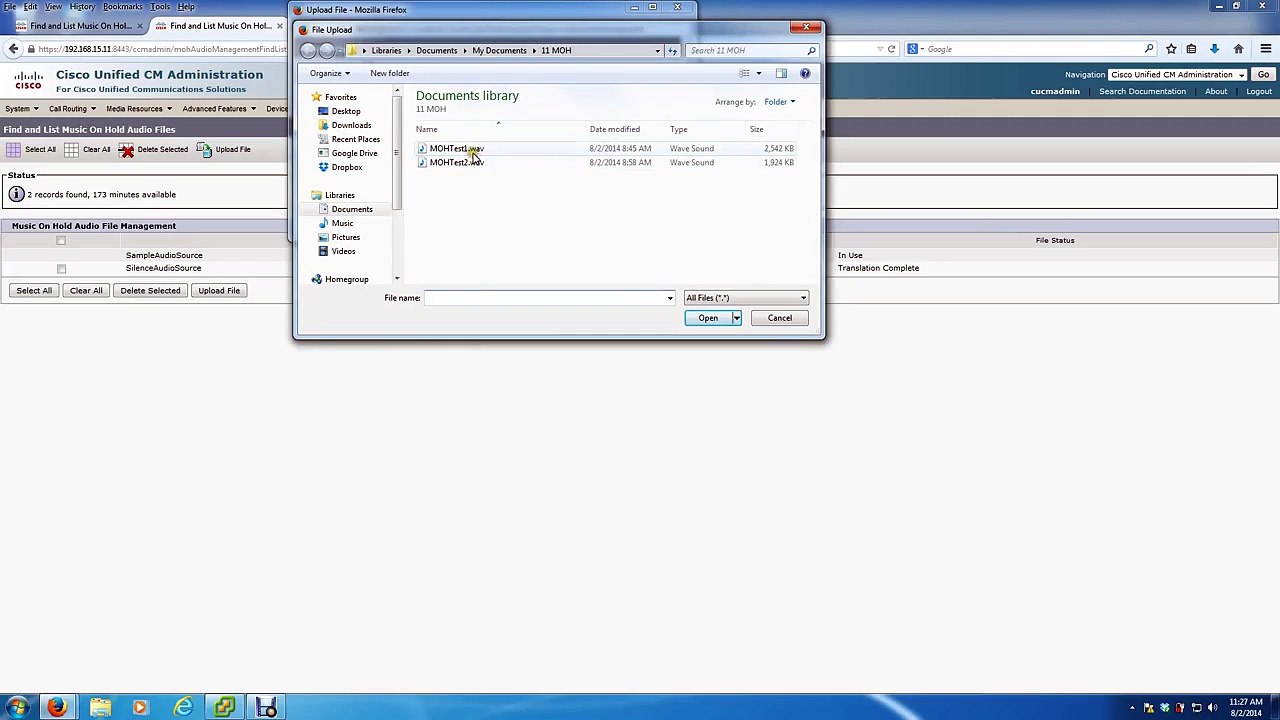Select Libraries in navigation pane
The image size is (1280, 720).
[339, 195]
